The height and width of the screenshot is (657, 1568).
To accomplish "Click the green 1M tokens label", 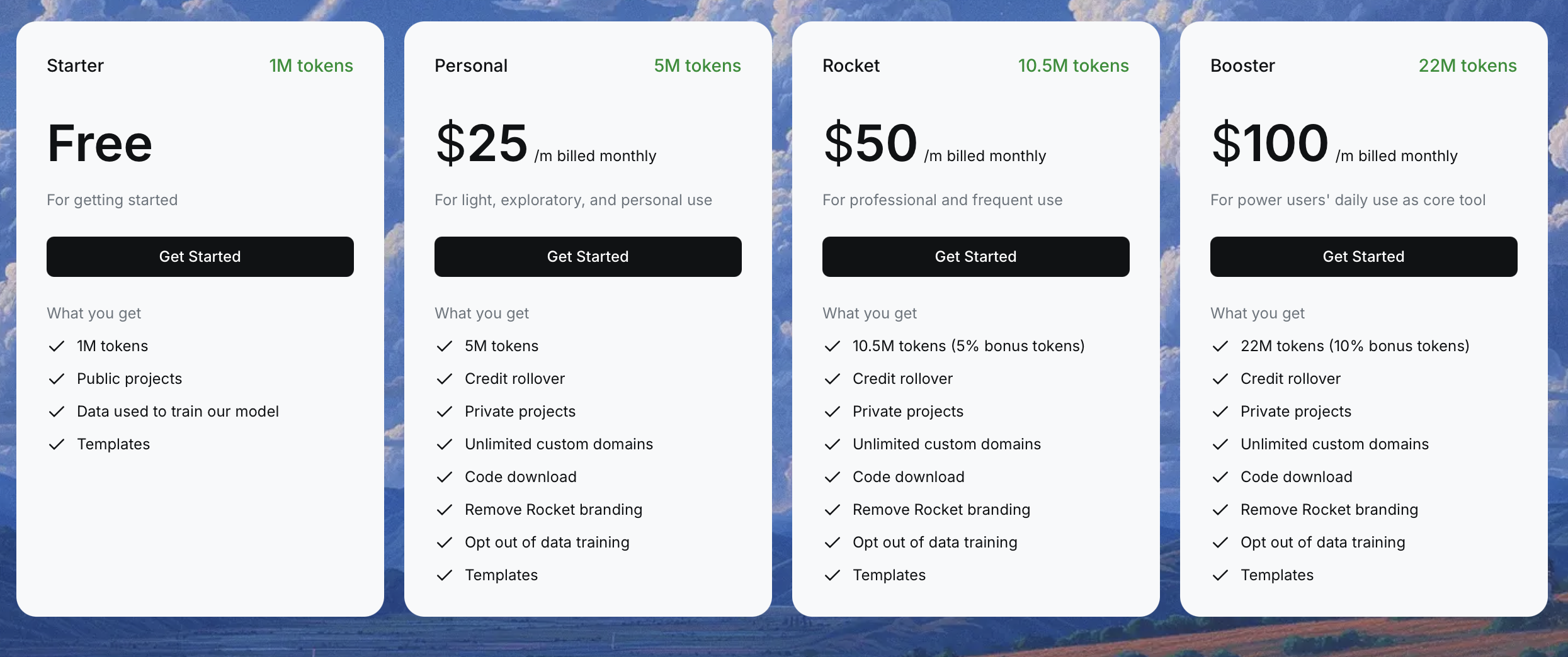I will (311, 65).
